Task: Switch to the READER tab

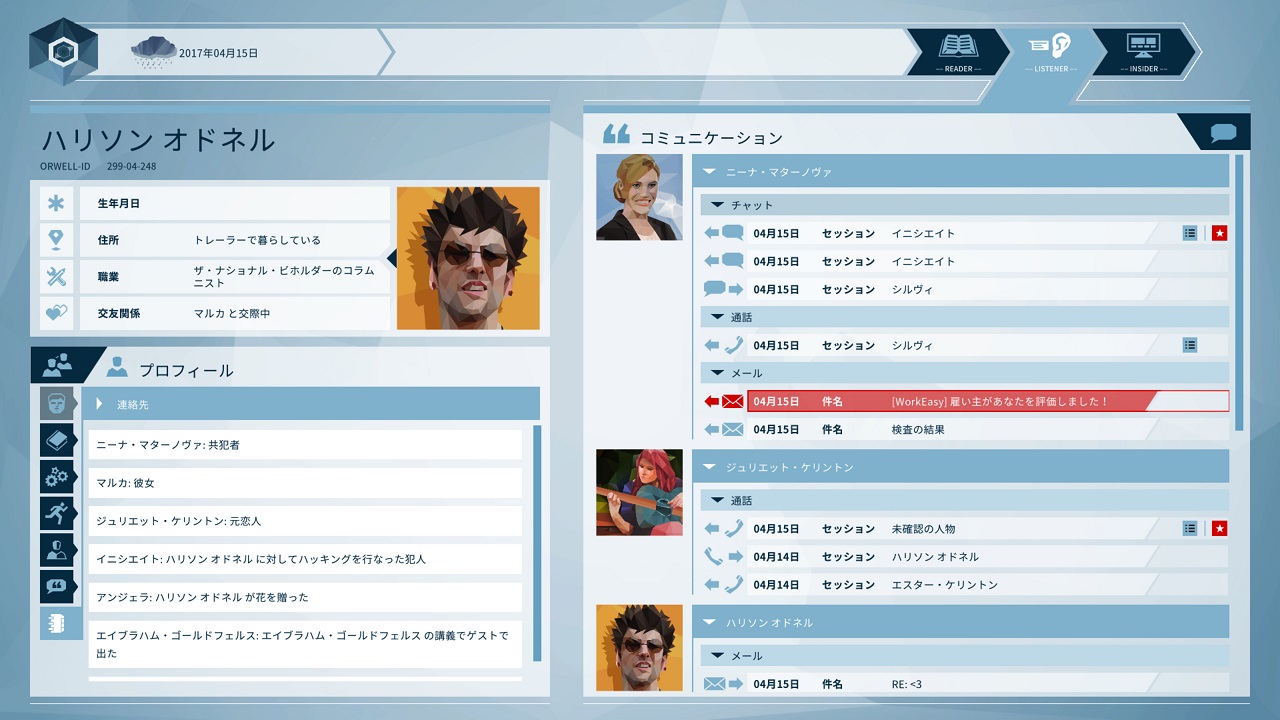Action: click(958, 51)
